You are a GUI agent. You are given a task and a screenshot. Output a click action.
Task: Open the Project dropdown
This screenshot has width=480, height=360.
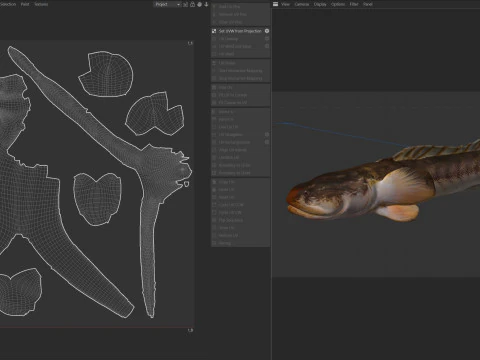(167, 4)
